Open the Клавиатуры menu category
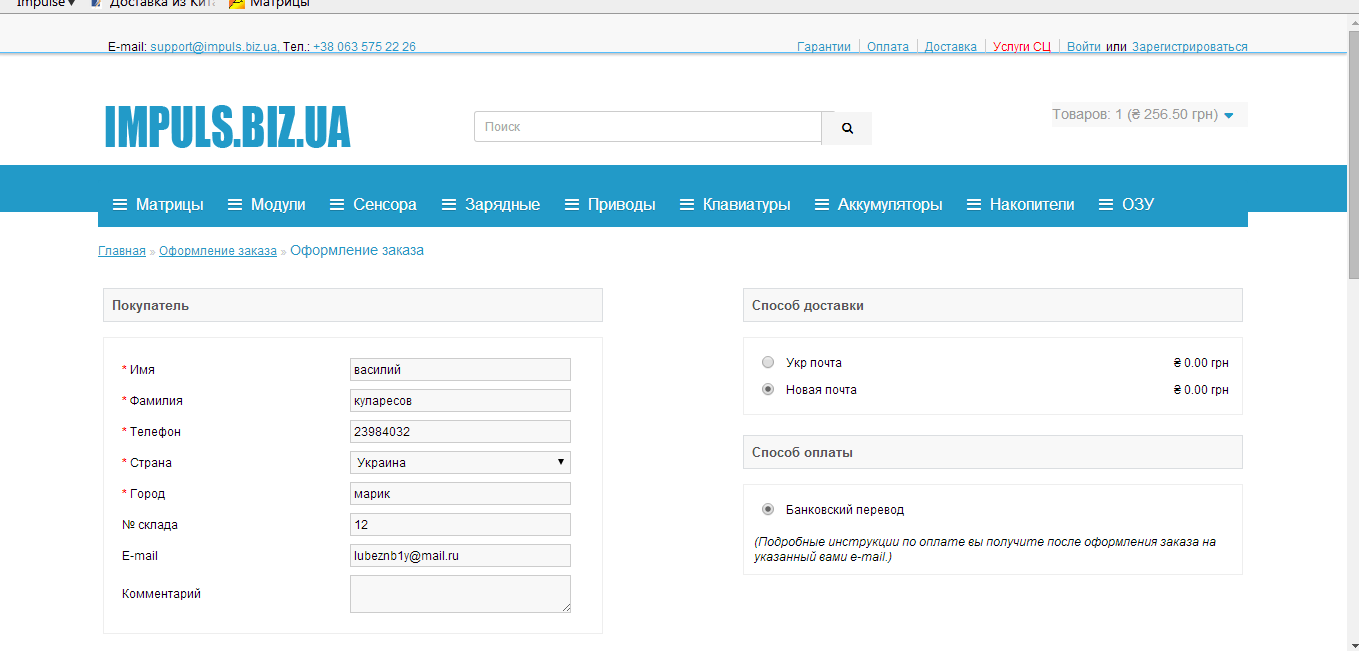The height and width of the screenshot is (651, 1359). (747, 204)
